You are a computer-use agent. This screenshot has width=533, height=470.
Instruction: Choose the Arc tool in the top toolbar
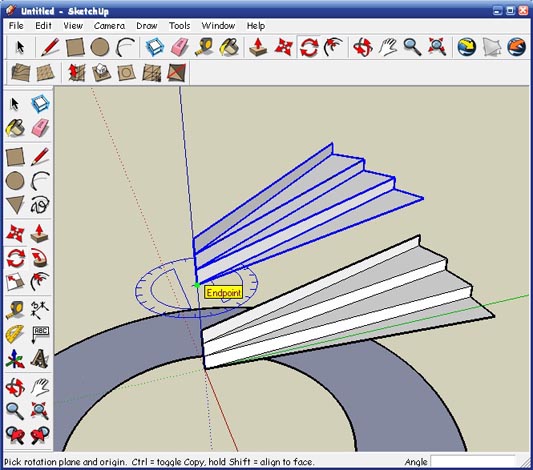[x=125, y=47]
